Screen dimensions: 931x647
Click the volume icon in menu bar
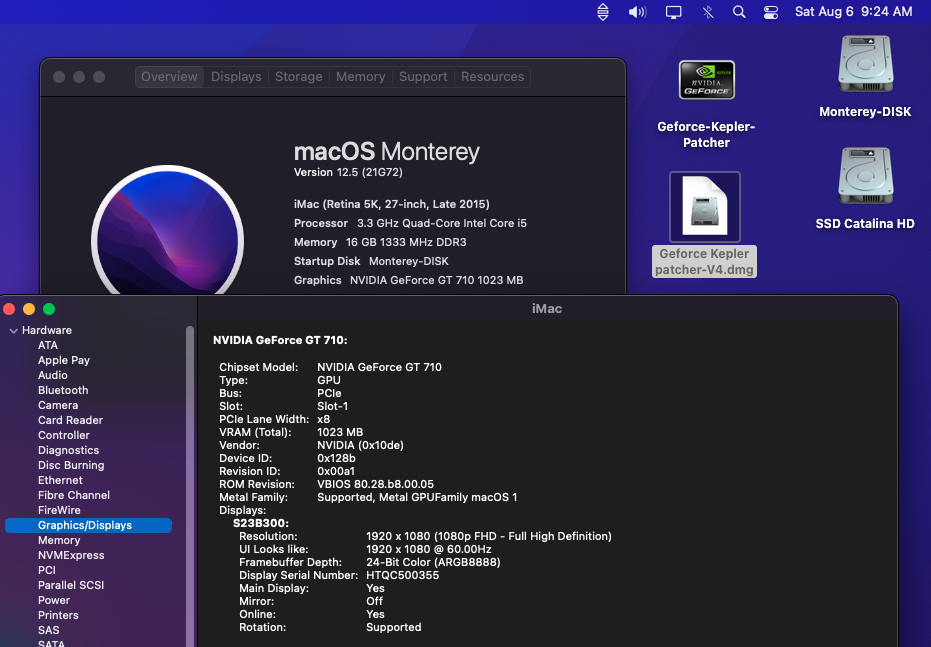point(637,12)
